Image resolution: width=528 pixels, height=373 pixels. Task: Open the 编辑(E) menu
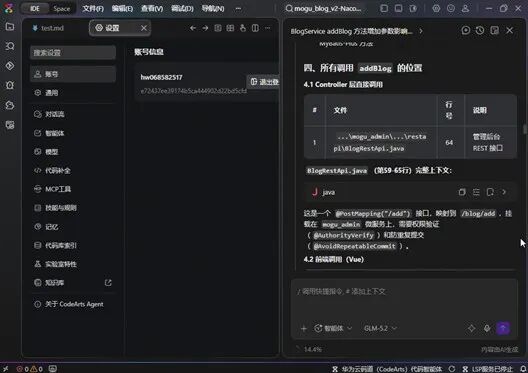pos(122,8)
